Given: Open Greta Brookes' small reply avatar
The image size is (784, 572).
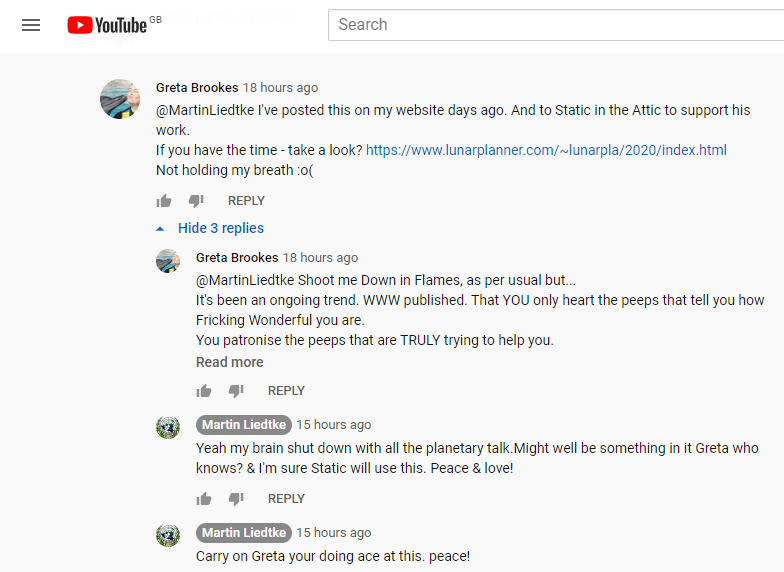Looking at the screenshot, I should coord(168,262).
